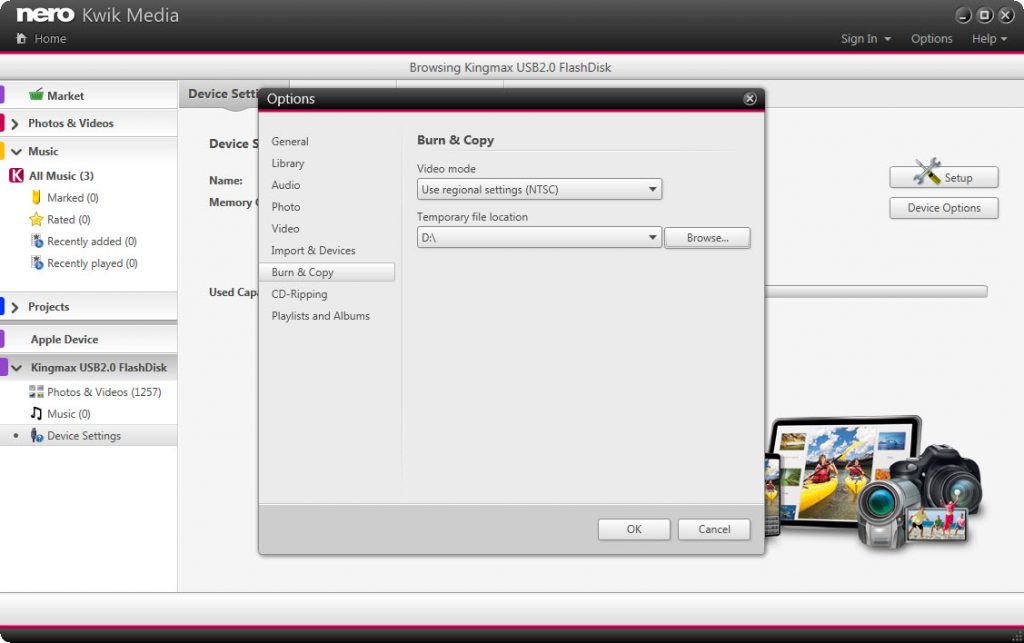1024x643 pixels.
Task: Select Import & Devices in Options list
Action: [x=313, y=251]
